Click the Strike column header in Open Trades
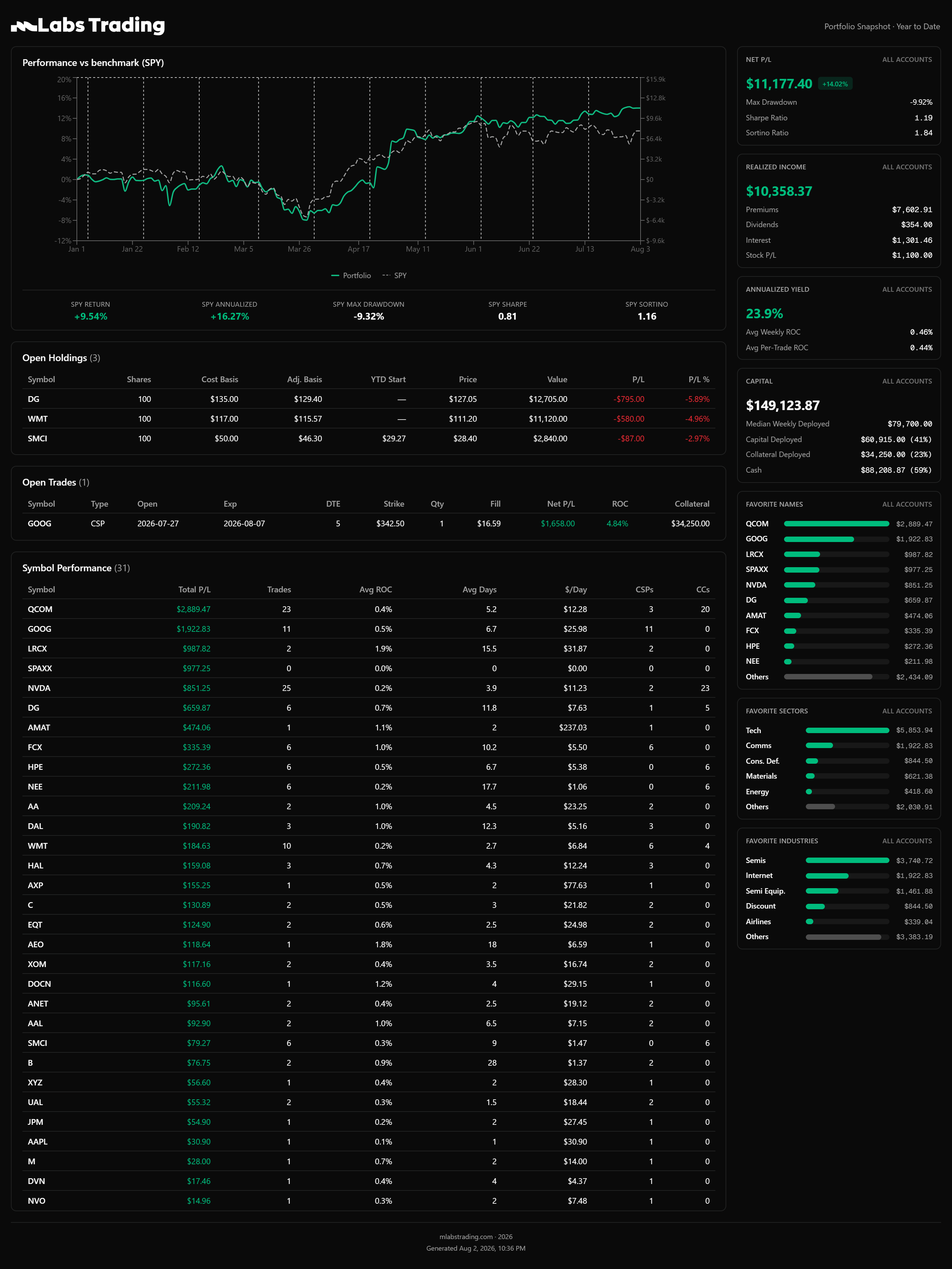The width and height of the screenshot is (952, 1269). coord(394,504)
